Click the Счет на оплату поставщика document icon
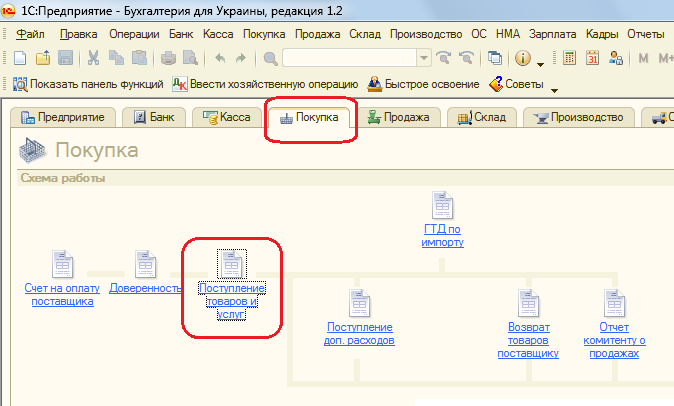674x406 pixels. [62, 264]
